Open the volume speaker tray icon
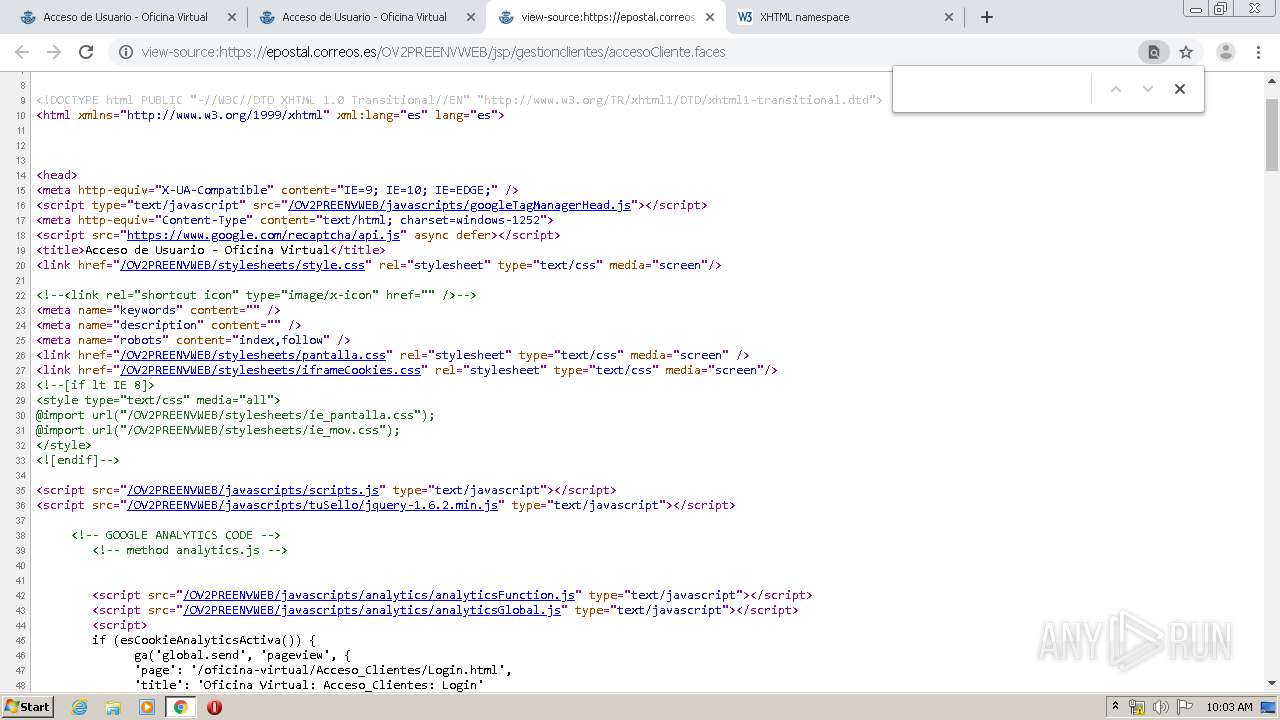The height and width of the screenshot is (720, 1280). pos(1161,707)
